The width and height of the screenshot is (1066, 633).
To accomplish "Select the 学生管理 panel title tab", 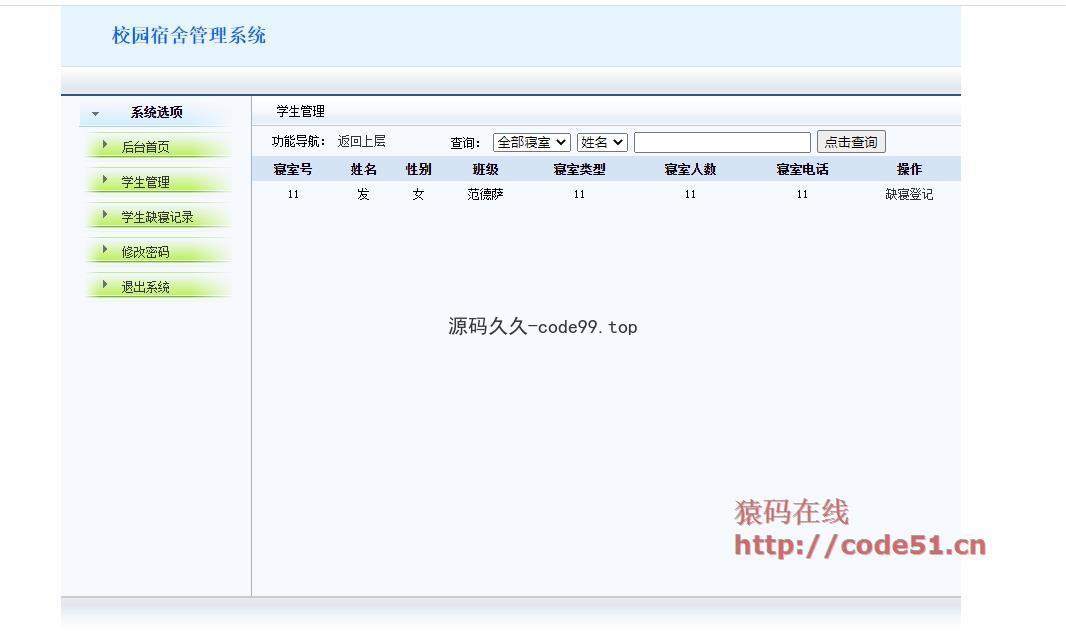I will [x=300, y=111].
